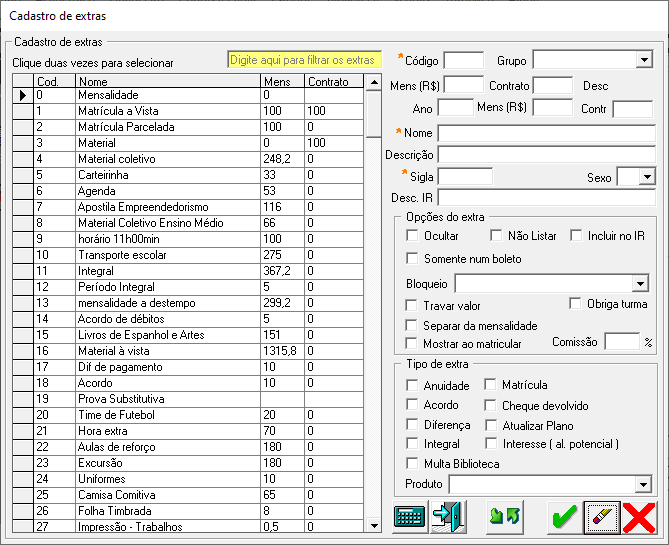Select the Time de Futebol row
This screenshot has height=545, width=669.
pos(188,415)
